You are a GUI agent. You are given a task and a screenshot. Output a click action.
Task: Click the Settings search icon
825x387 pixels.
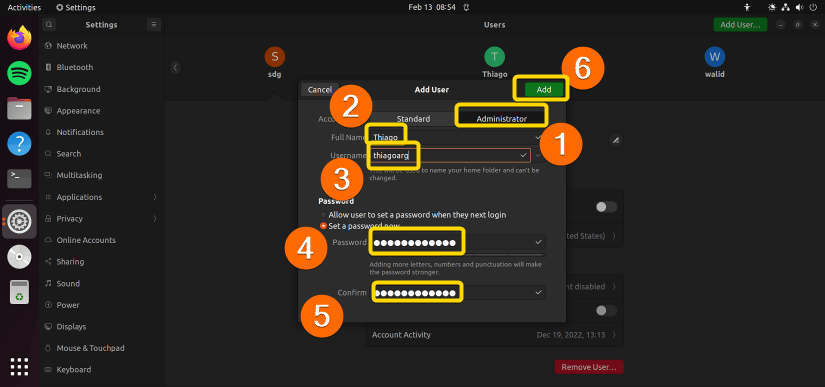[48, 24]
